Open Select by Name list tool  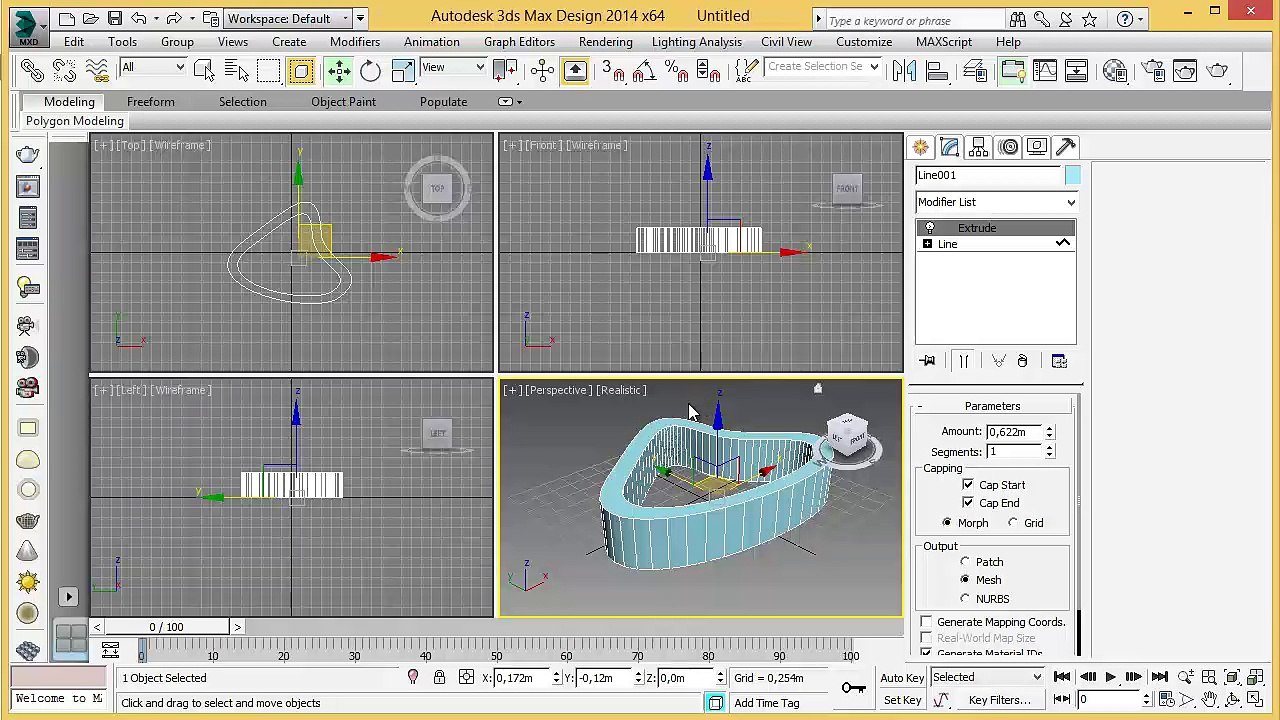(x=236, y=70)
